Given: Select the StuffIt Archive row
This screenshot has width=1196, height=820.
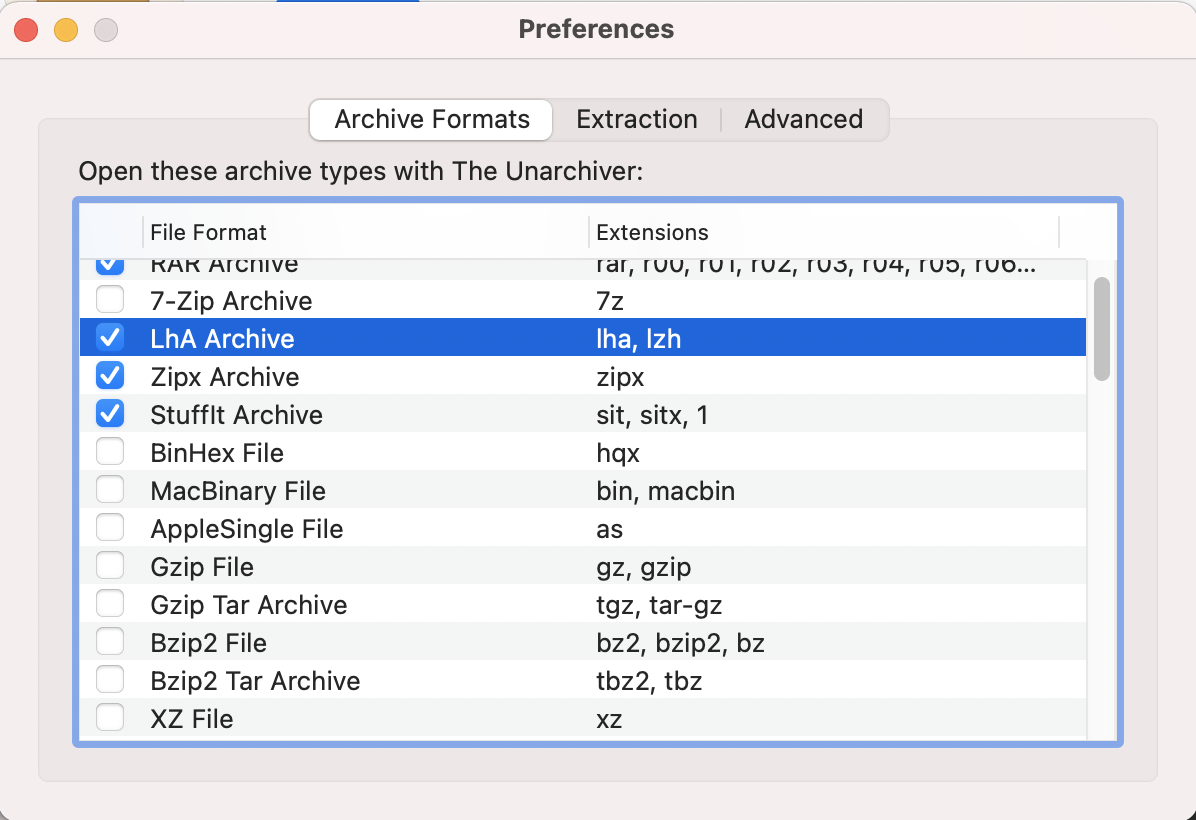Looking at the screenshot, I should coord(400,413).
